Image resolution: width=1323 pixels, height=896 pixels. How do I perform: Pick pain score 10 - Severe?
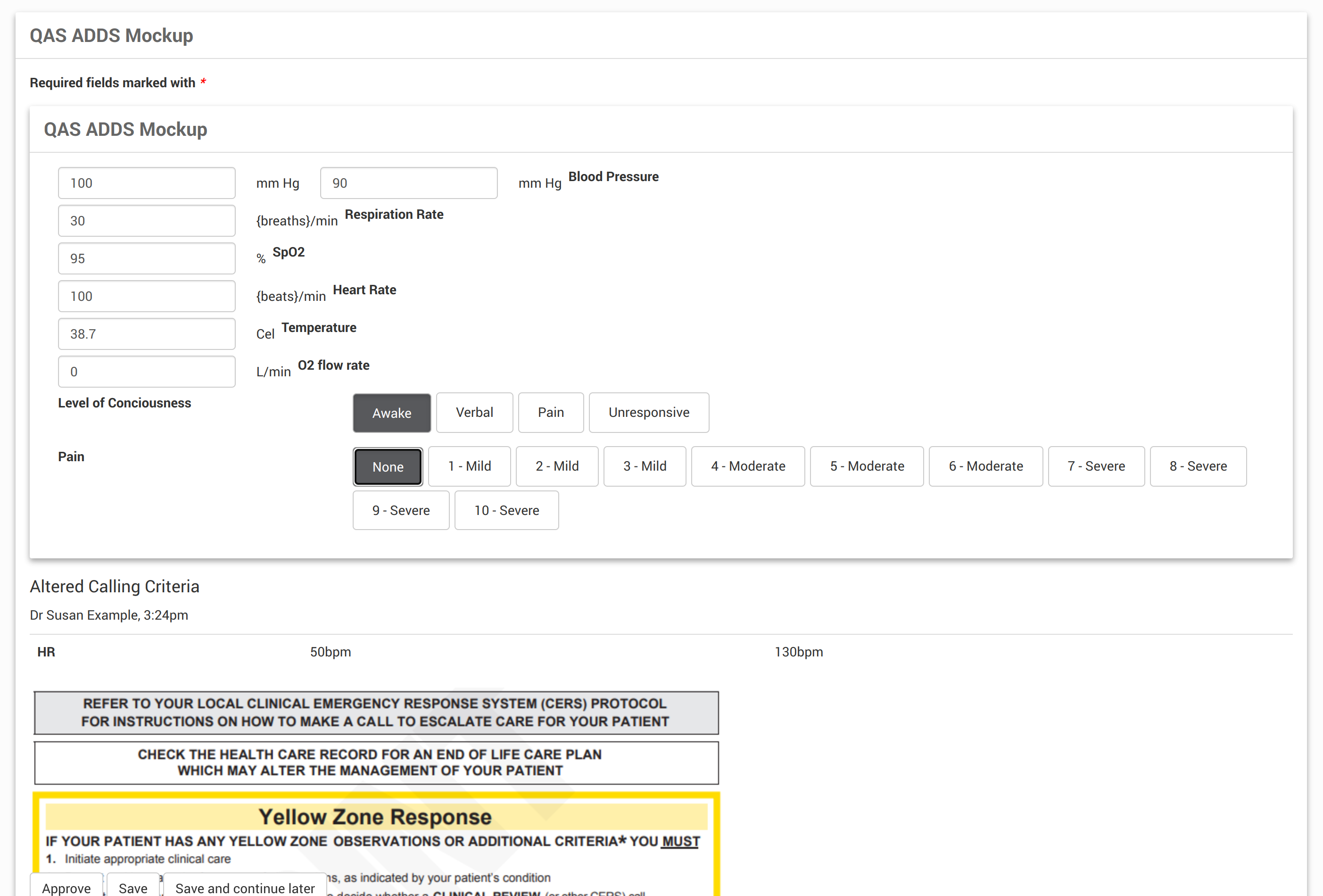[x=506, y=511]
